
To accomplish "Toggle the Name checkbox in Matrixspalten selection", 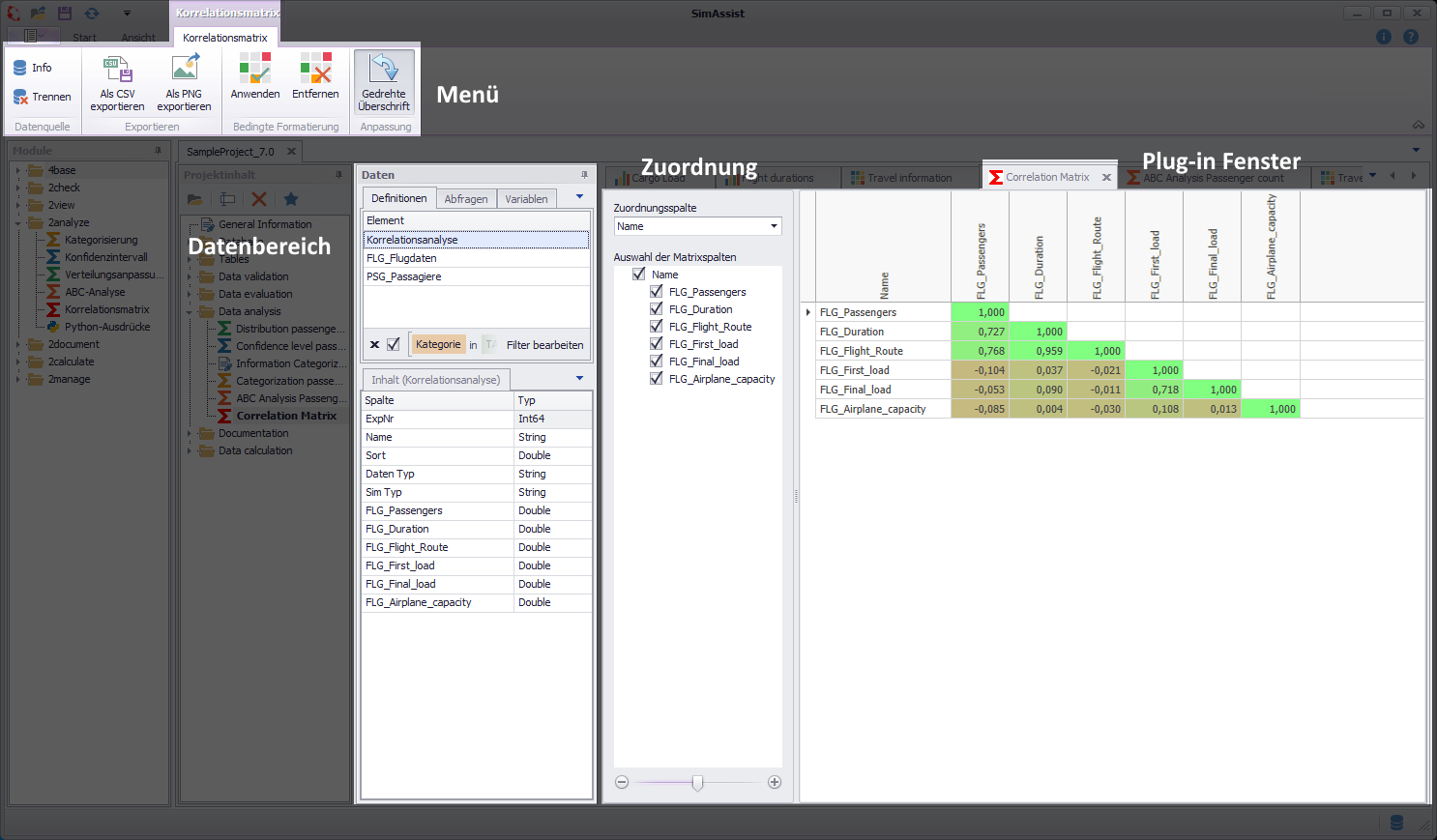I will [x=638, y=274].
